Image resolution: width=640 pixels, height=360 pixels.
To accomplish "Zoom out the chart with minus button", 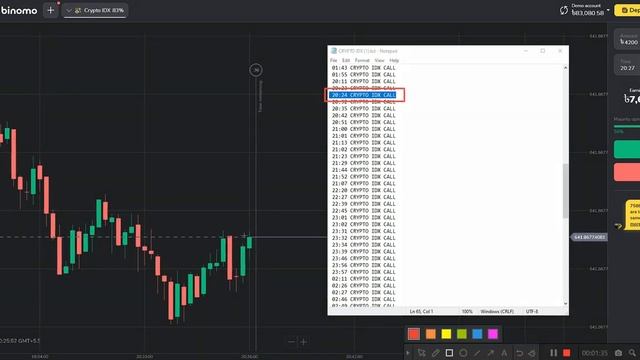I will (x=291, y=341).
